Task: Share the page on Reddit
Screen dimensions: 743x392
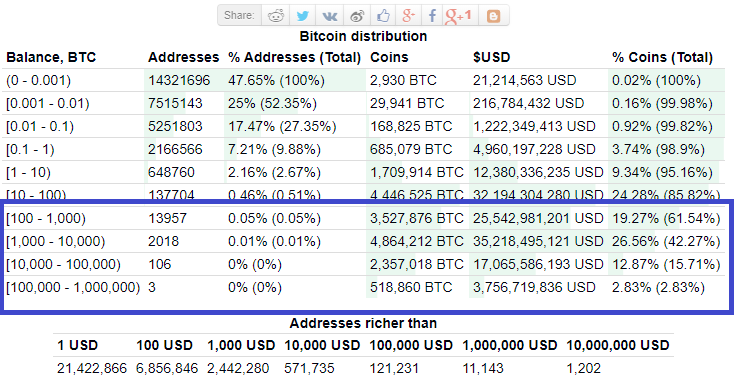Action: click(276, 16)
